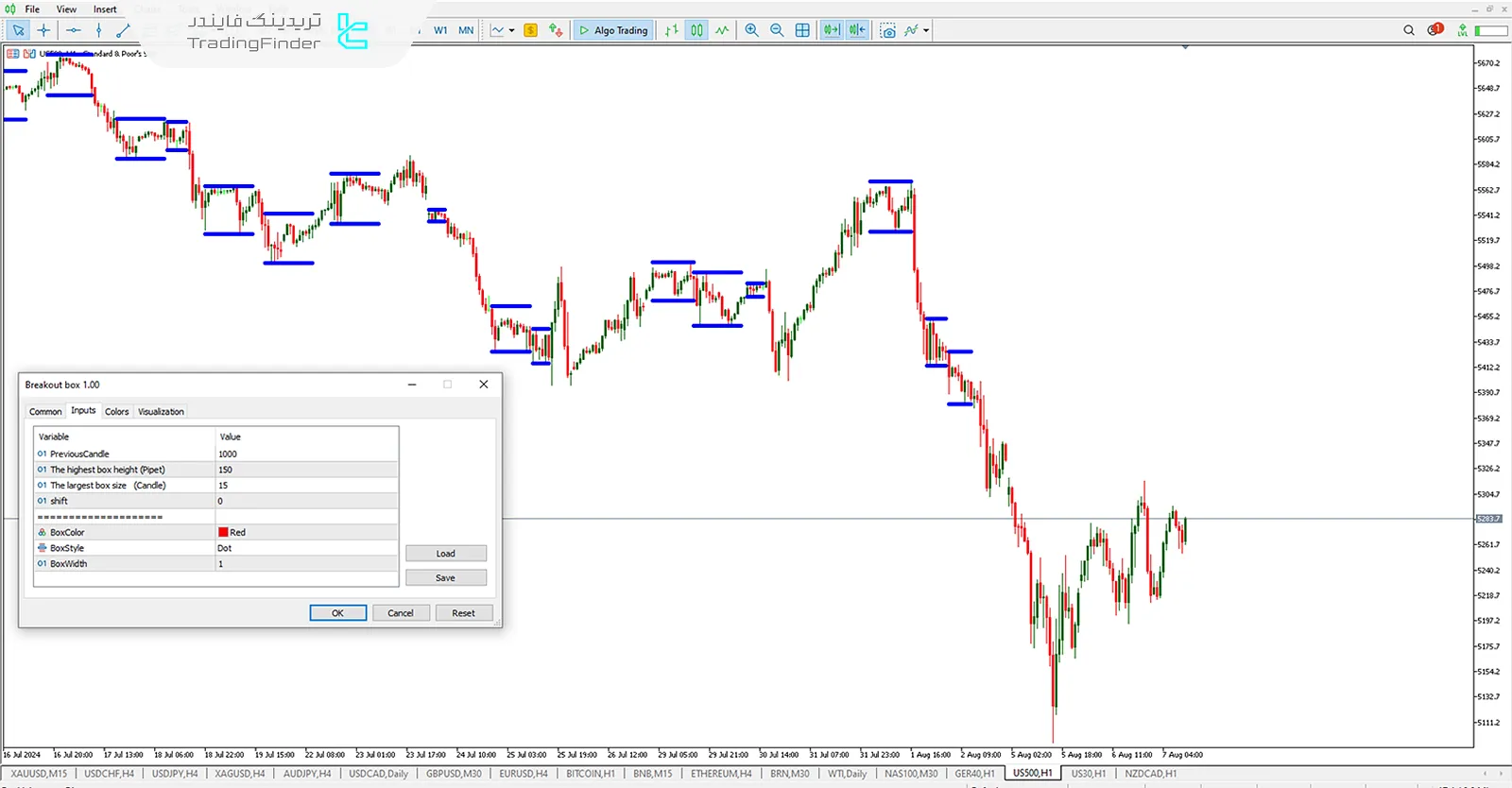Select the PreviousCandle value field
The width and height of the screenshot is (1512, 788).
tap(306, 454)
